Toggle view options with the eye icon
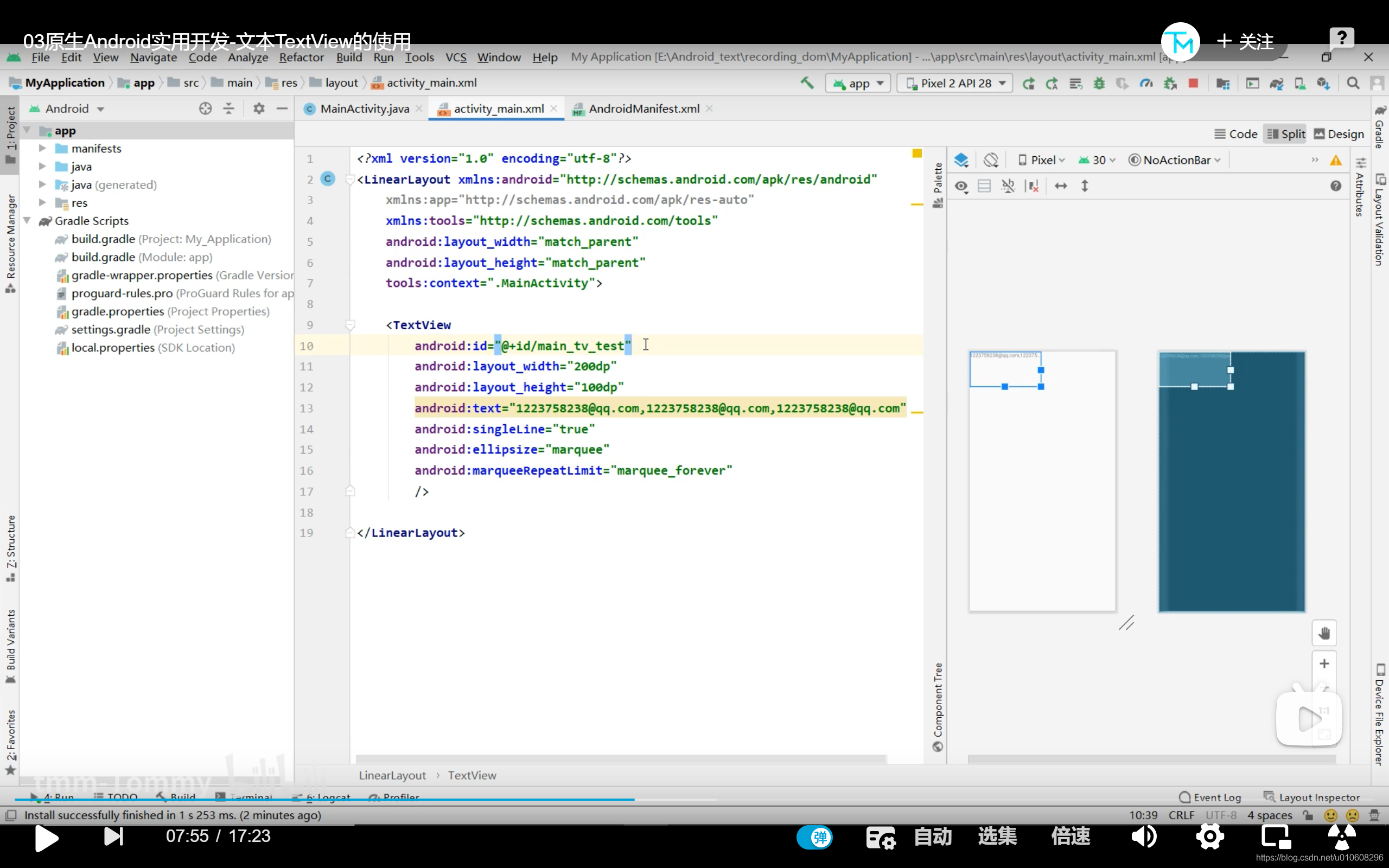The width and height of the screenshot is (1389, 868). 961,186
